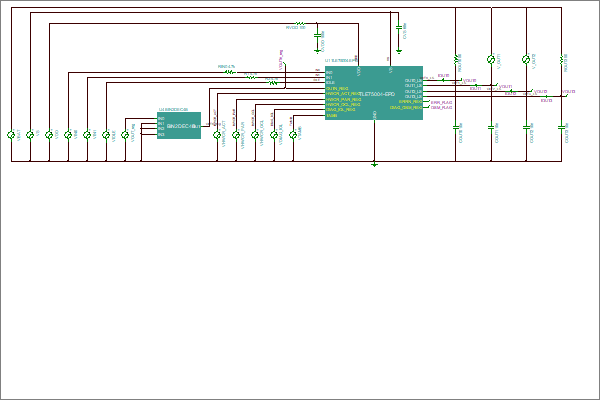Select the COUT1 capacitor symbol

click(491, 127)
